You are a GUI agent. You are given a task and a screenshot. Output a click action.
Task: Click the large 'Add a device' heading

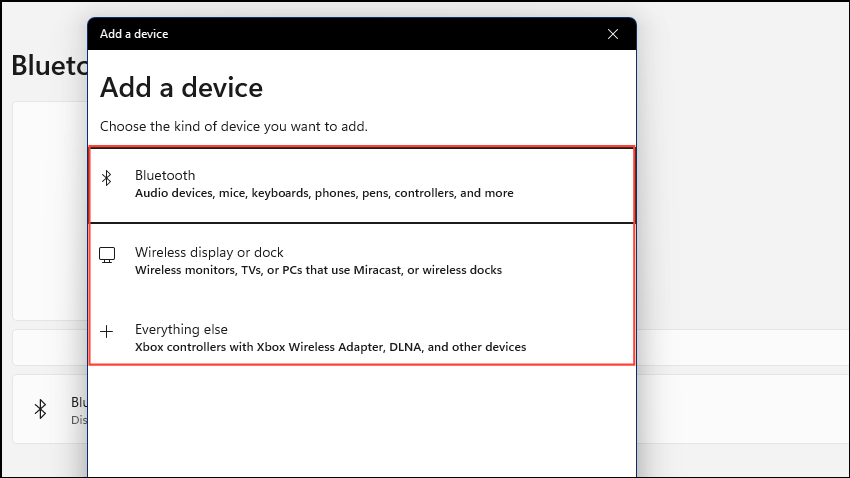182,87
